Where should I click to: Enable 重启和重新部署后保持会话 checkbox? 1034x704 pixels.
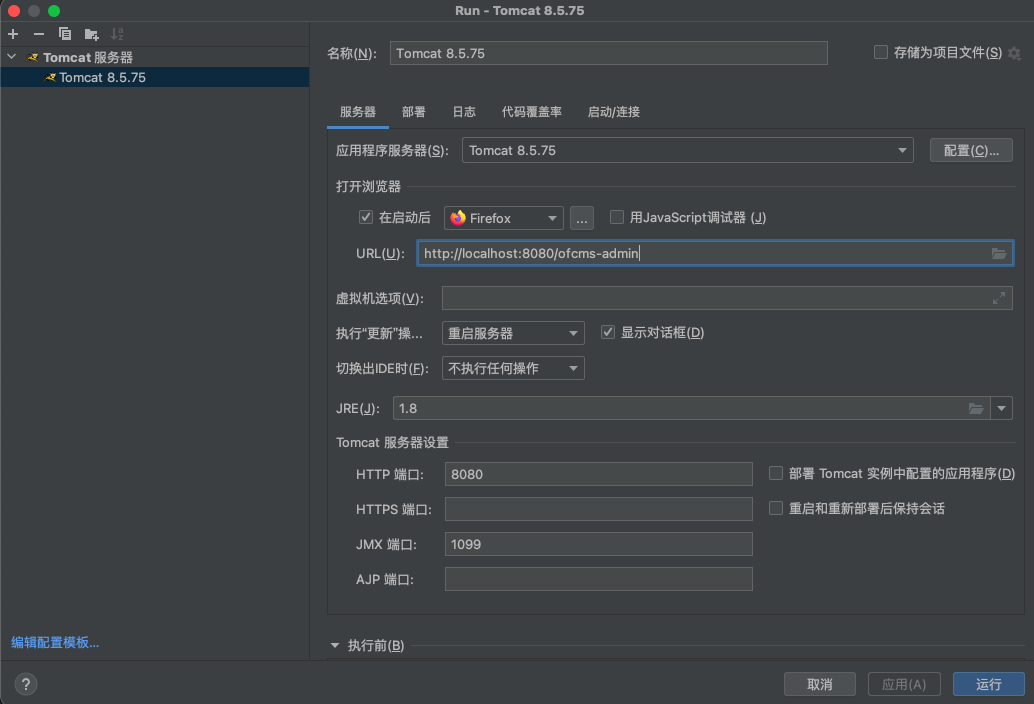(776, 508)
